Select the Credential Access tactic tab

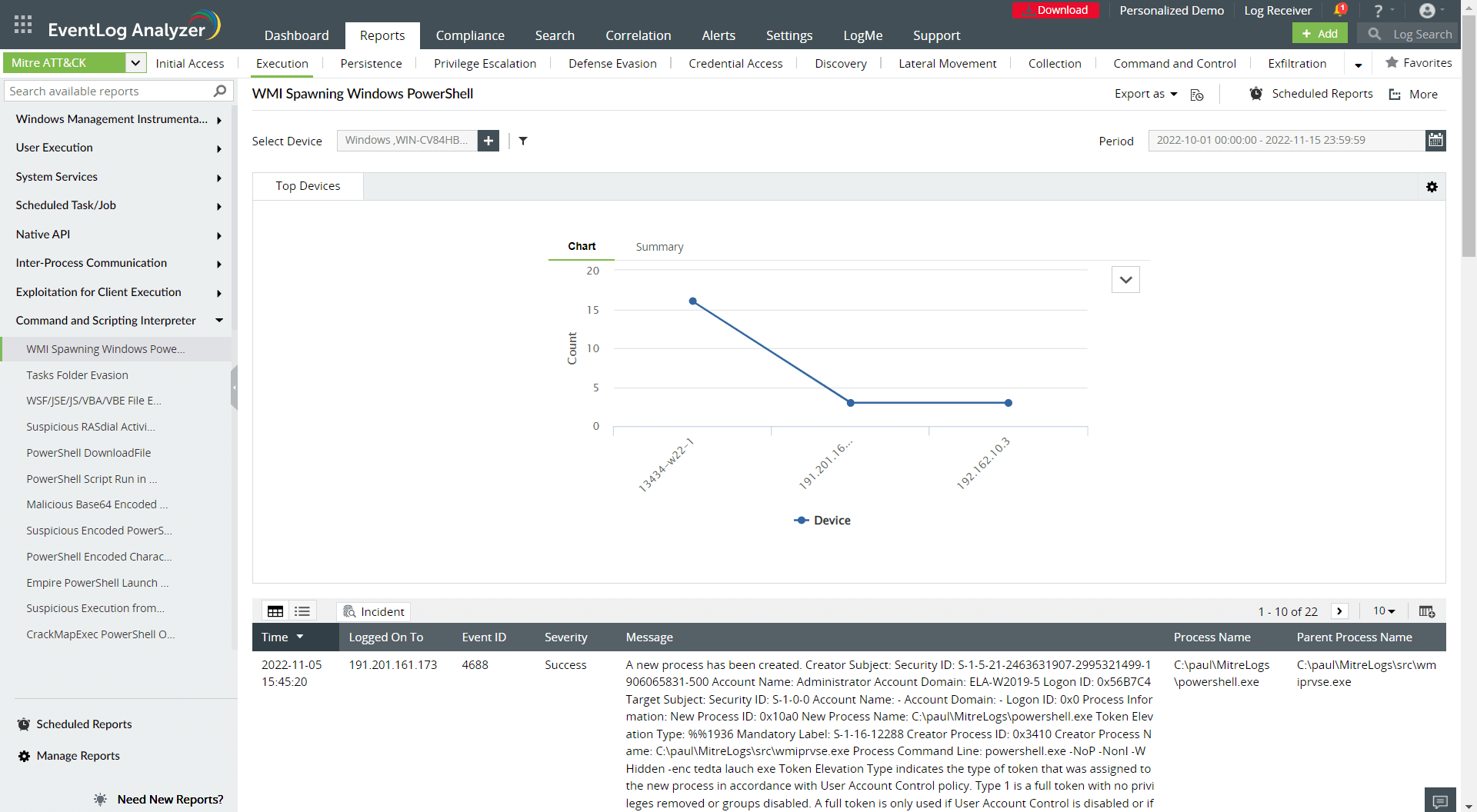click(735, 64)
